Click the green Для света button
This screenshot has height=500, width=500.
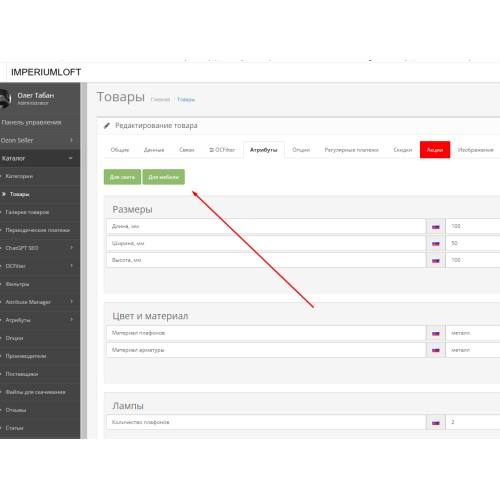click(x=122, y=177)
